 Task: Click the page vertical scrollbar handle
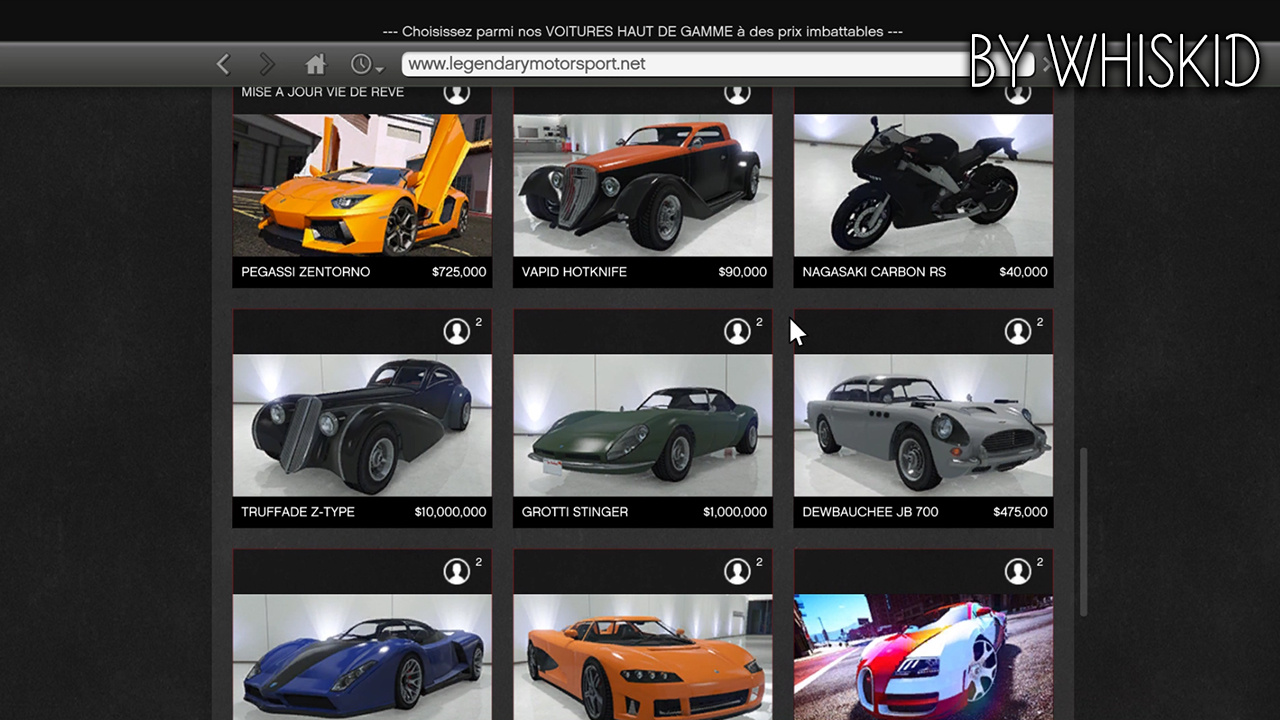1083,532
